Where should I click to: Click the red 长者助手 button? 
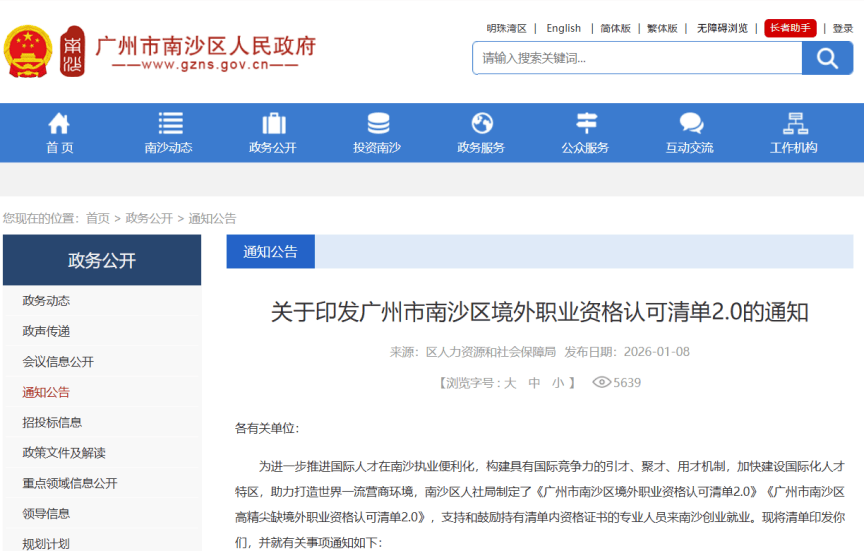pos(790,28)
